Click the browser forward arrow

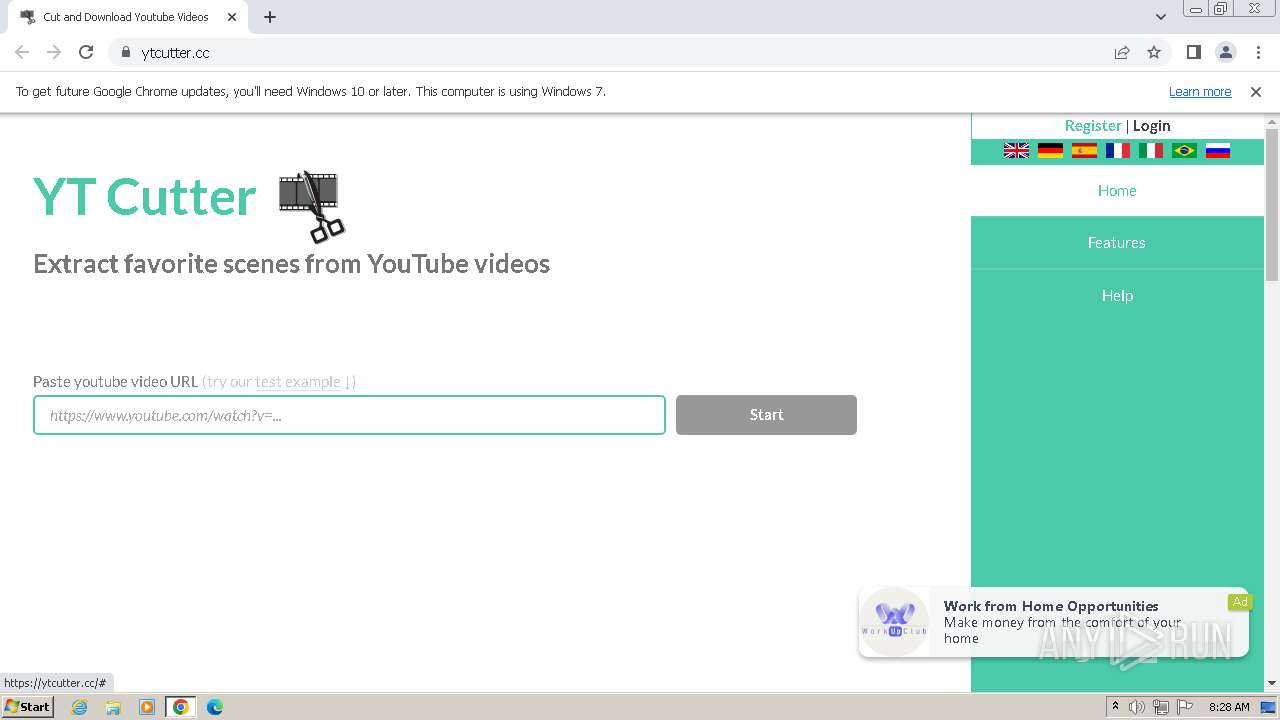(x=54, y=52)
